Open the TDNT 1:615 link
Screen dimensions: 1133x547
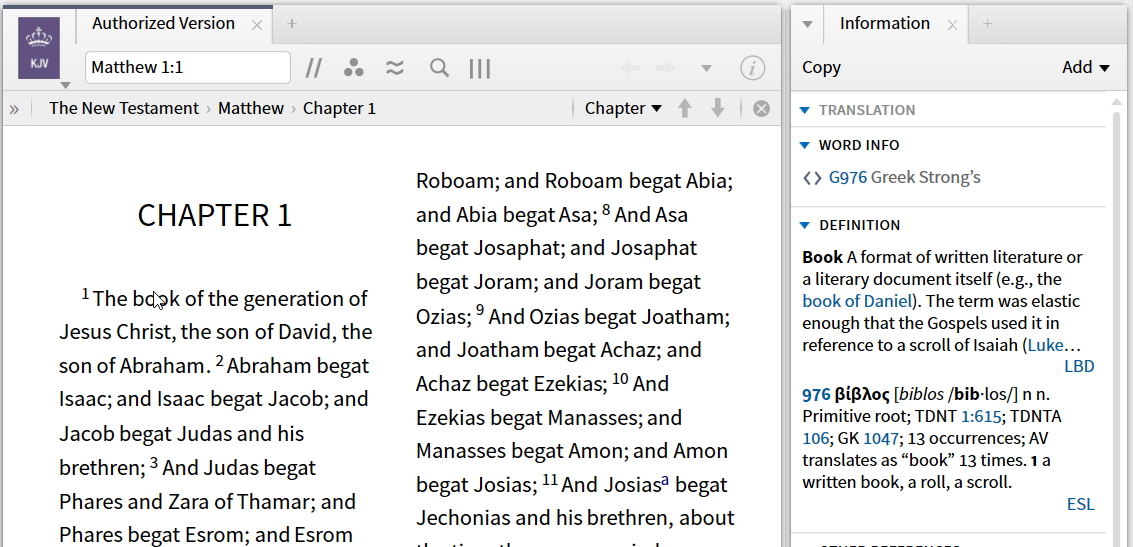click(x=981, y=416)
